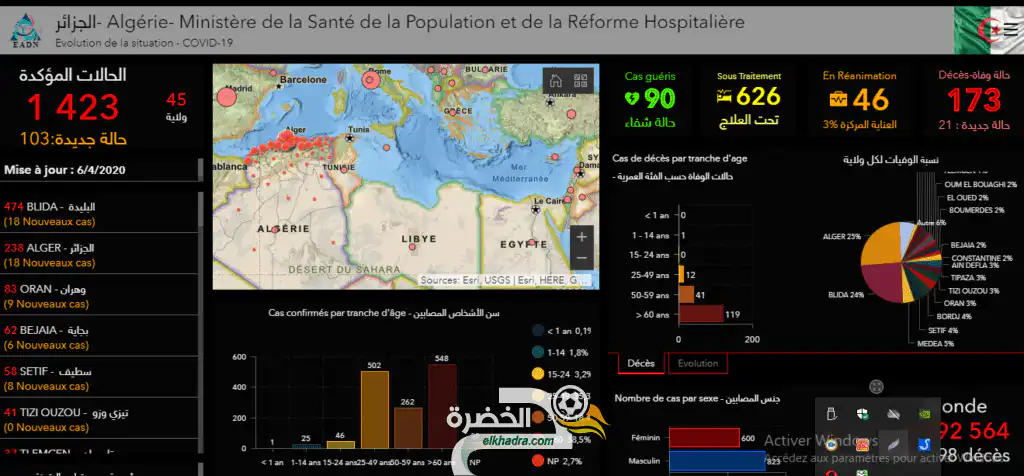Select the 474 BLIDA row
The height and width of the screenshot is (476, 1024).
[99, 214]
